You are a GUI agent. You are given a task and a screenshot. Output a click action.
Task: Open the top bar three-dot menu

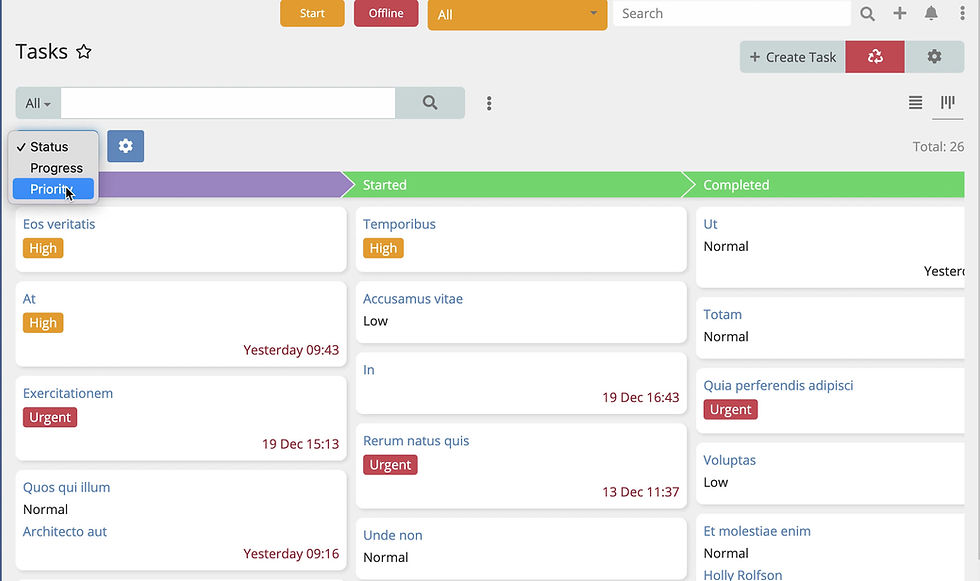(962, 13)
